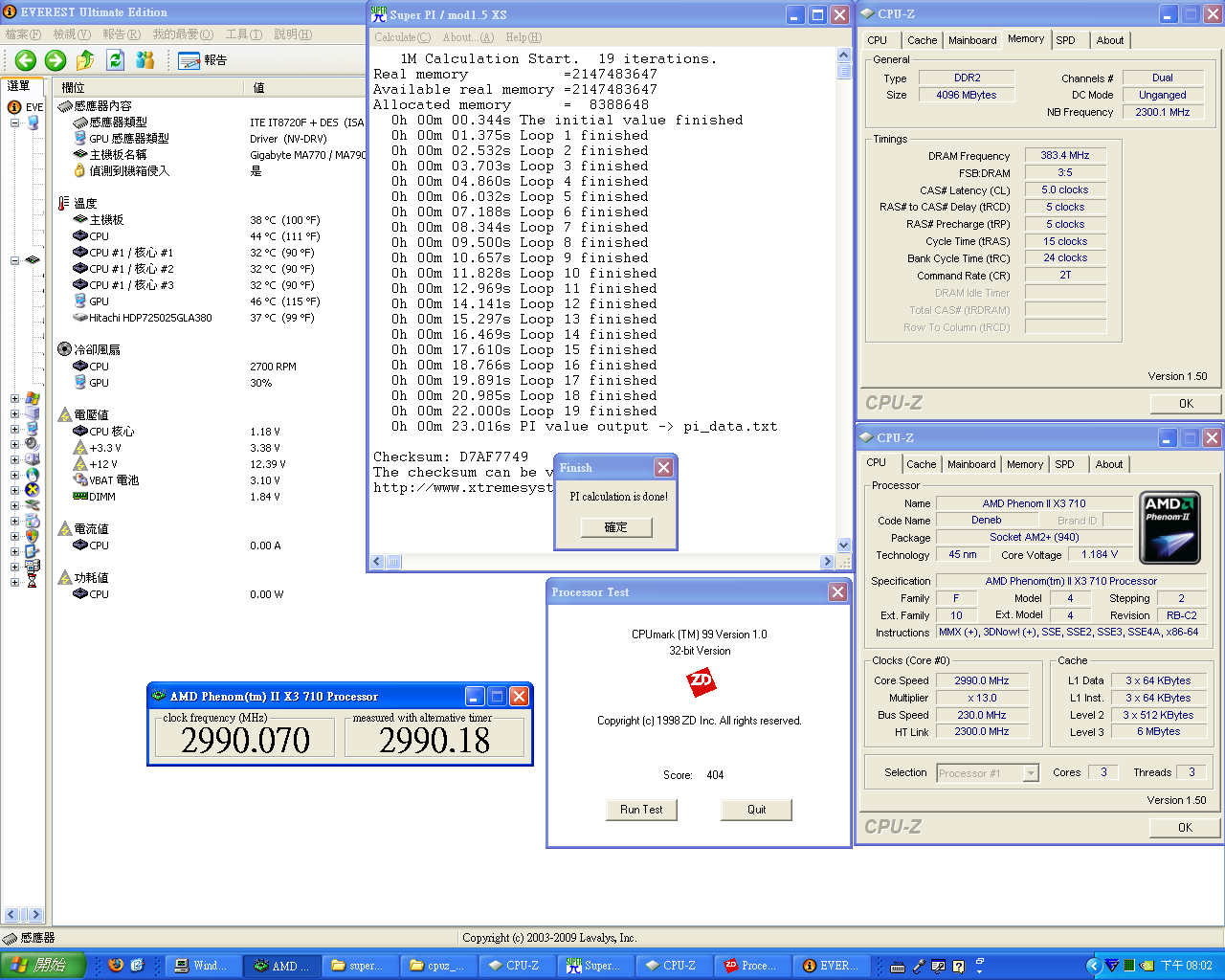The width and height of the screenshot is (1225, 980).
Task: Click the 欄位 column header in EVEREST
Action: [148, 88]
